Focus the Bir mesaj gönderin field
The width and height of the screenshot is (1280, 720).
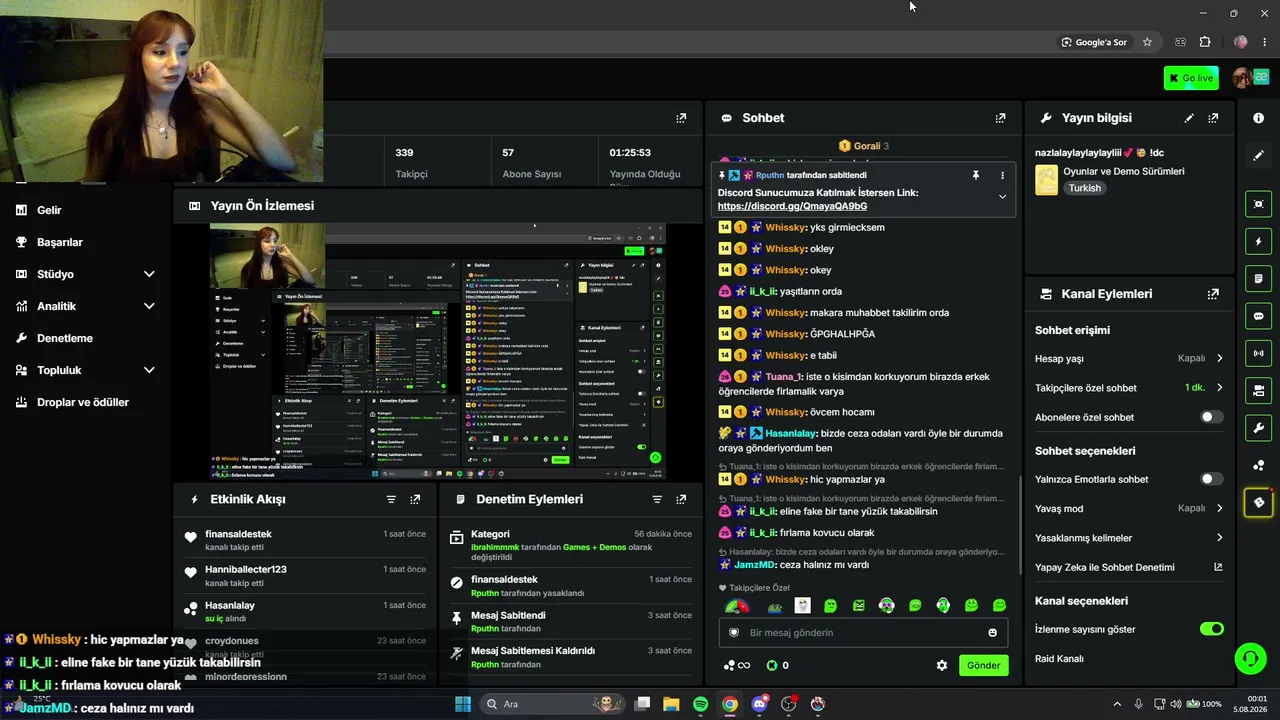click(863, 633)
